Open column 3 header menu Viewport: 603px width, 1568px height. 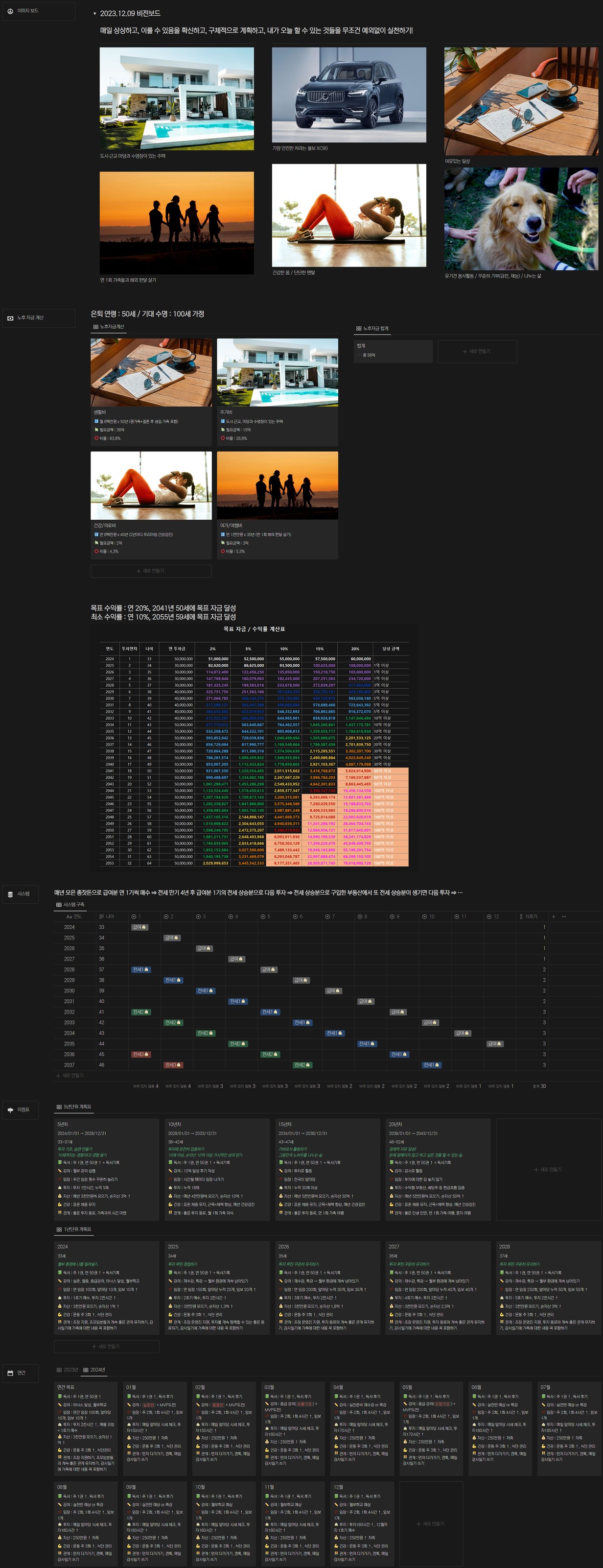point(209,916)
